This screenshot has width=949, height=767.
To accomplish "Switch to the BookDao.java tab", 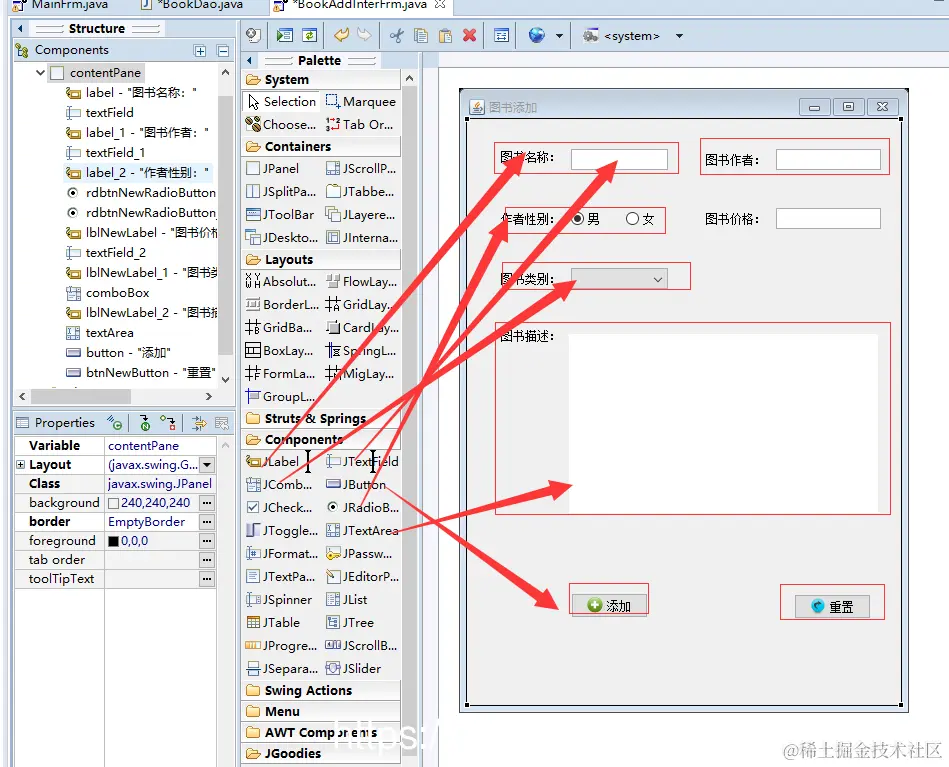I will click(192, 5).
